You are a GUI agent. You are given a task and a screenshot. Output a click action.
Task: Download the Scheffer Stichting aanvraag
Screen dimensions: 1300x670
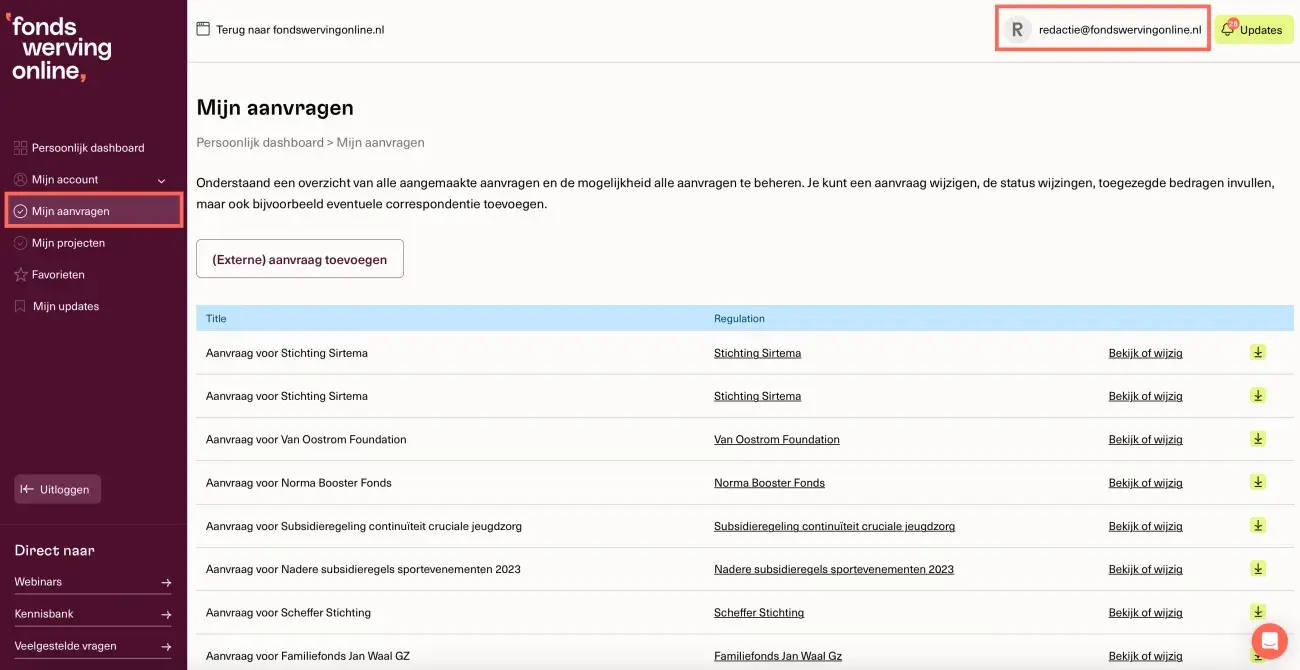click(x=1257, y=612)
